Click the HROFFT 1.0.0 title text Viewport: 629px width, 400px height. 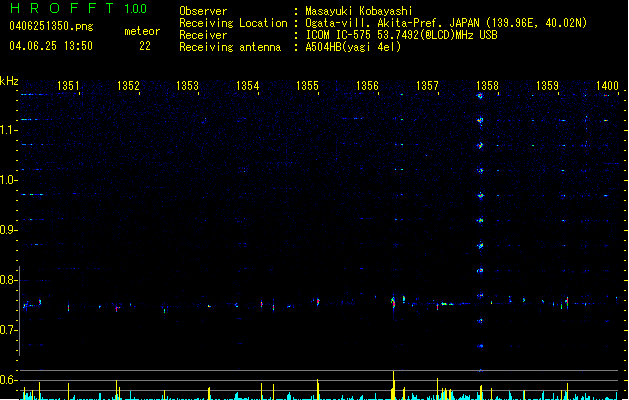(x=78, y=8)
